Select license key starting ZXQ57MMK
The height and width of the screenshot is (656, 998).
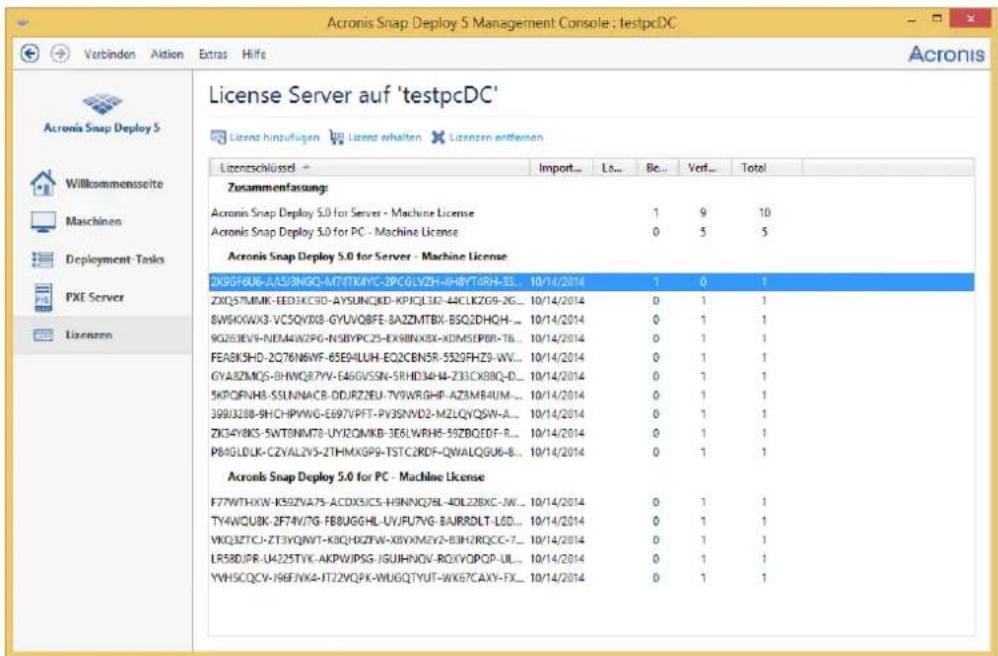[591, 301]
